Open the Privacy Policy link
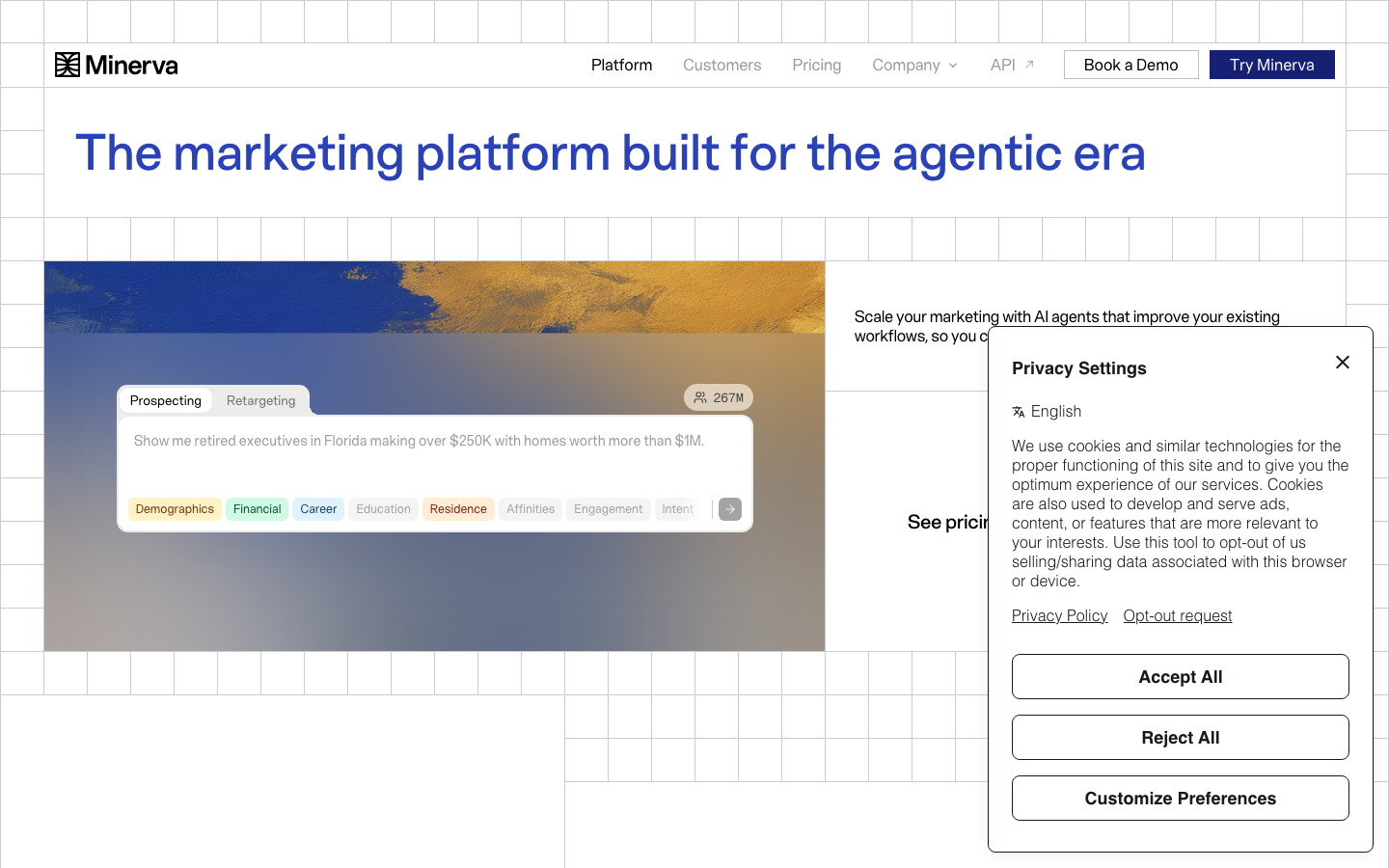The height and width of the screenshot is (868, 1389). click(1059, 615)
